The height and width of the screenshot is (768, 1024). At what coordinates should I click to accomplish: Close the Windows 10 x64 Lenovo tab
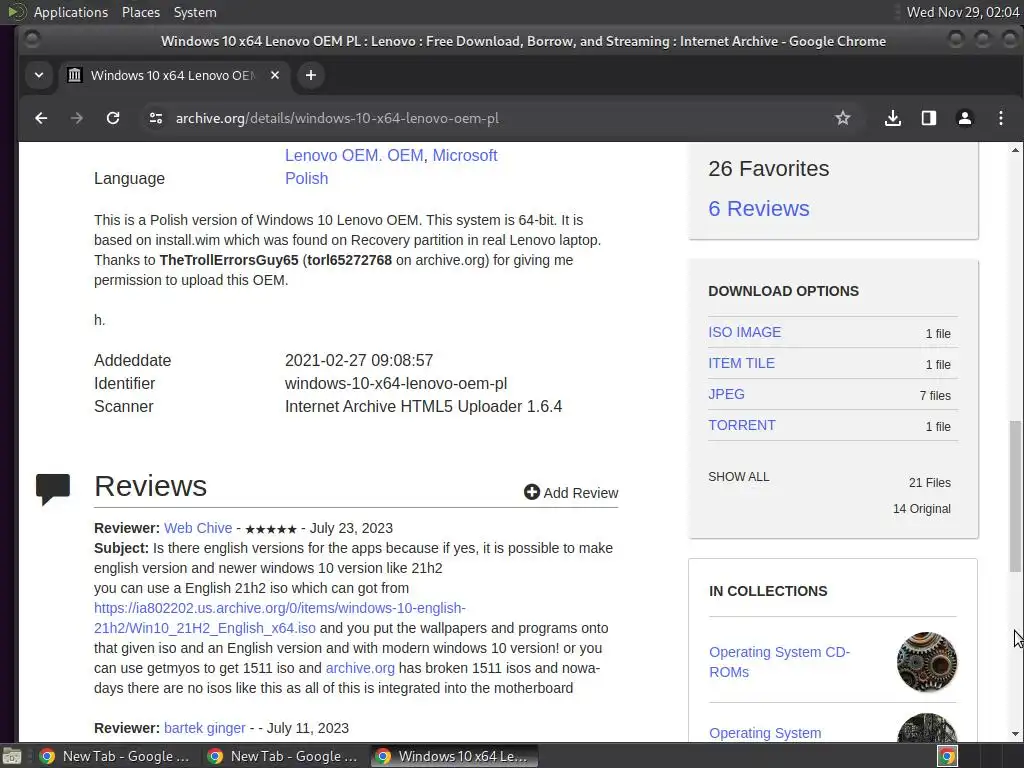click(x=275, y=75)
